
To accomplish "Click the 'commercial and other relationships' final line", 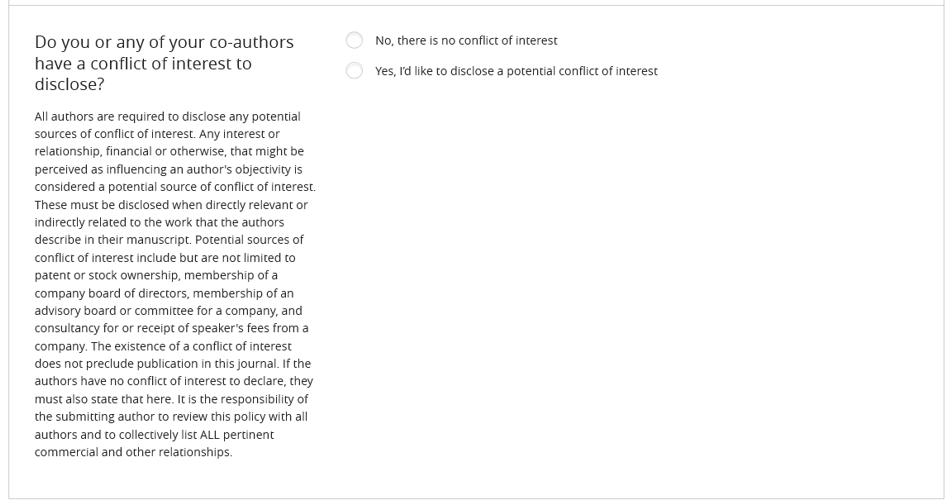I will [133, 452].
